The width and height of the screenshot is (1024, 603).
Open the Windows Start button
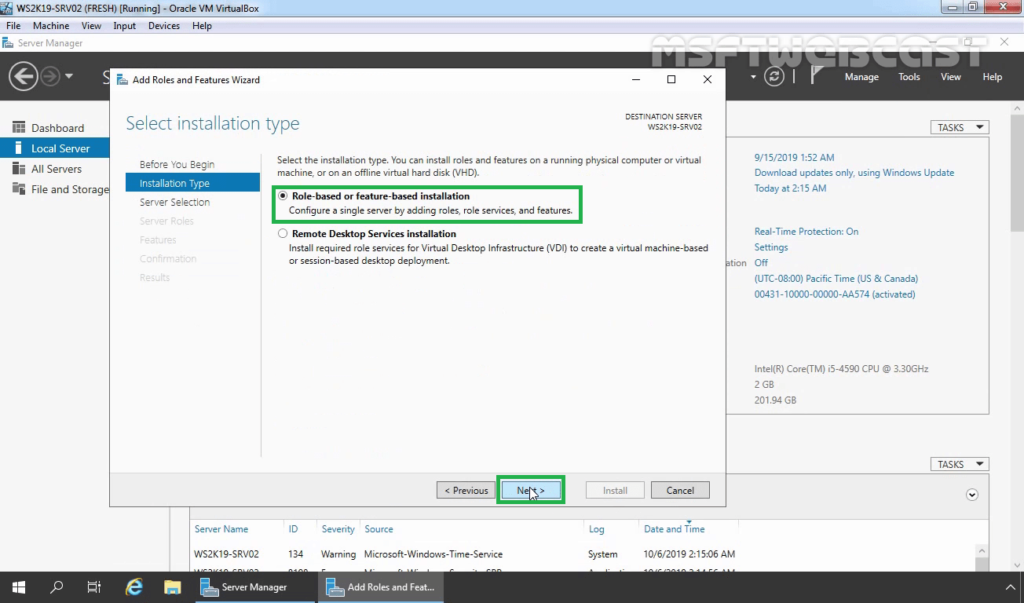click(x=18, y=587)
